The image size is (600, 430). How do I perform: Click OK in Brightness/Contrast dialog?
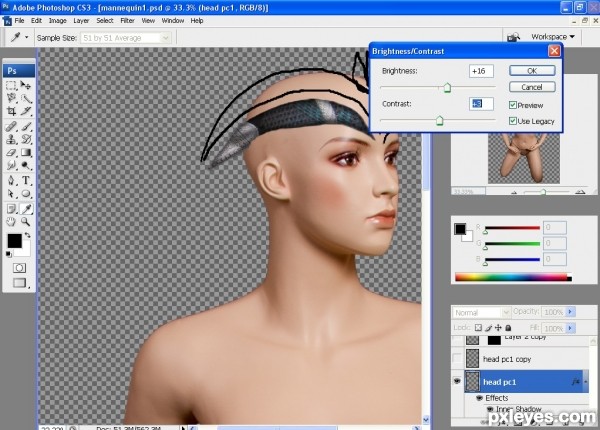(532, 70)
